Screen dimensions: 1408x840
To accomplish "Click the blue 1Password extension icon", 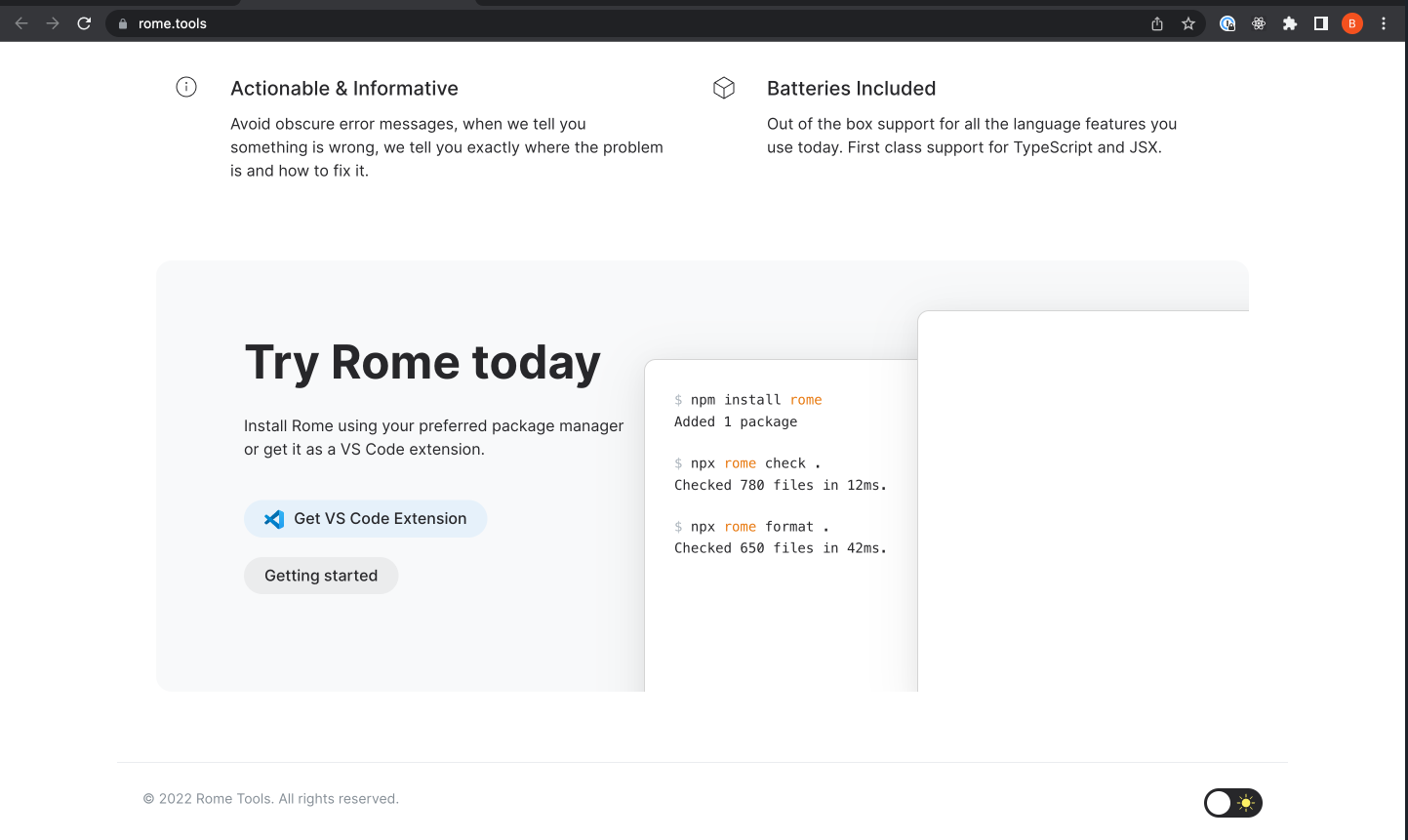I will (x=1227, y=22).
